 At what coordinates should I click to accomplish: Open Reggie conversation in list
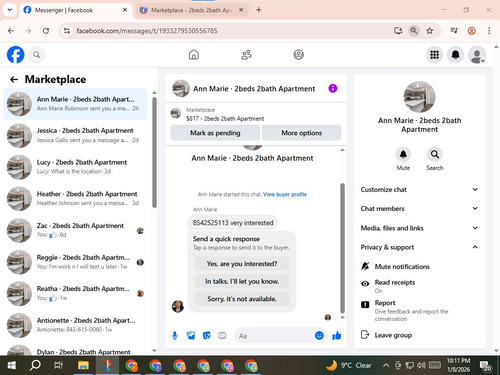coord(75,262)
